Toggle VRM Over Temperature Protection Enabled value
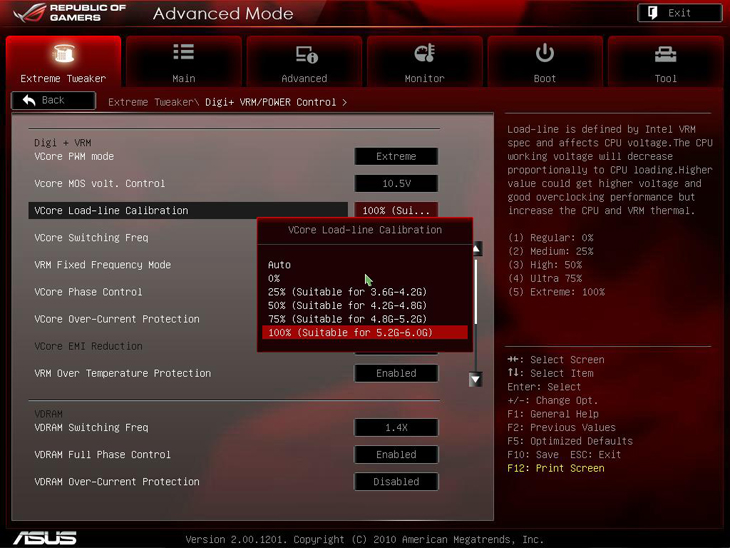The image size is (730, 548). (396, 373)
